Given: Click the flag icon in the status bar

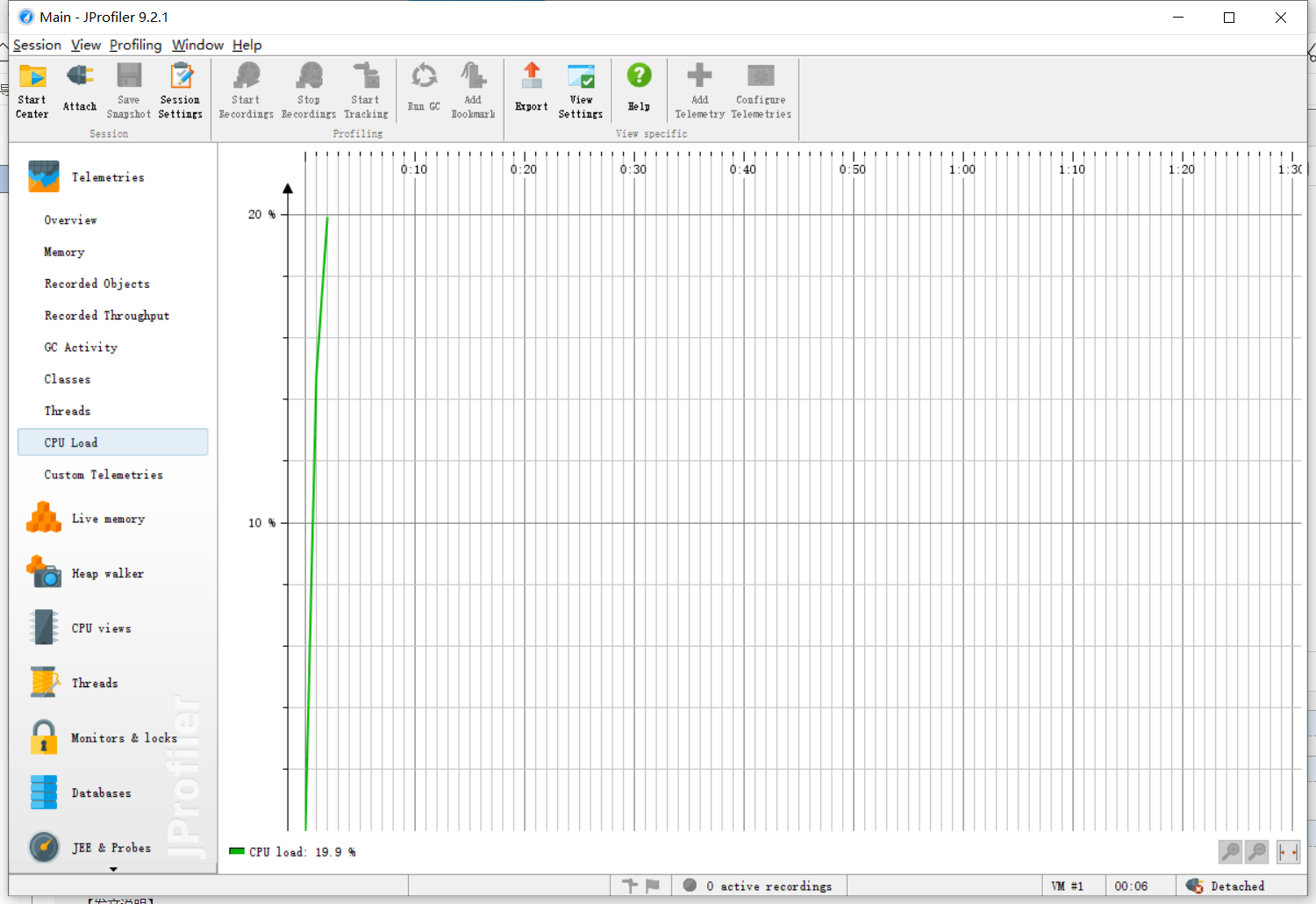Looking at the screenshot, I should click(653, 886).
